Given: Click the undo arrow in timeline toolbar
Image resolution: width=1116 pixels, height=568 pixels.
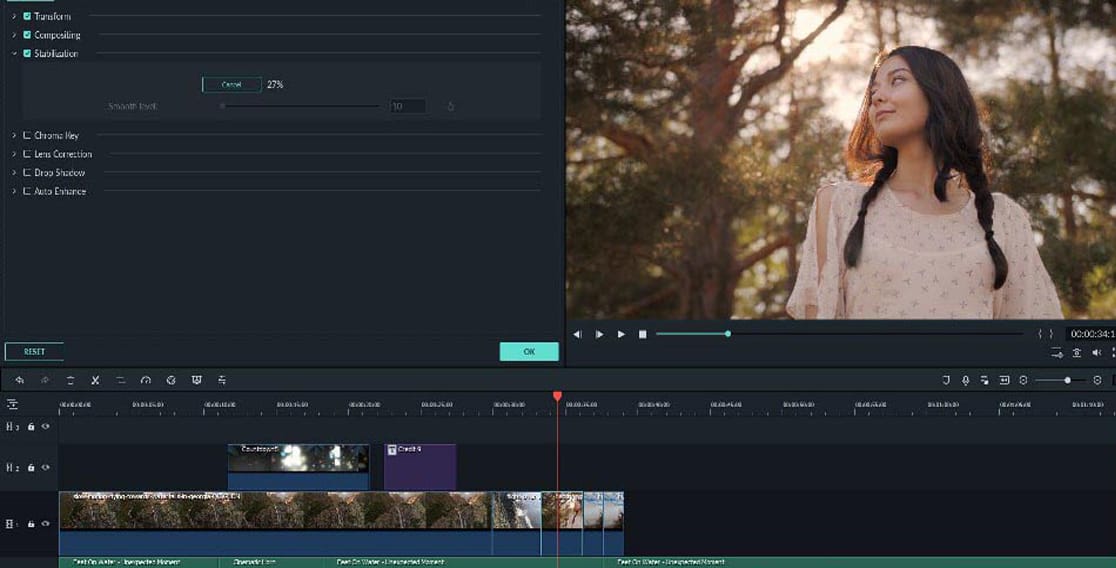Looking at the screenshot, I should pyautogui.click(x=18, y=380).
